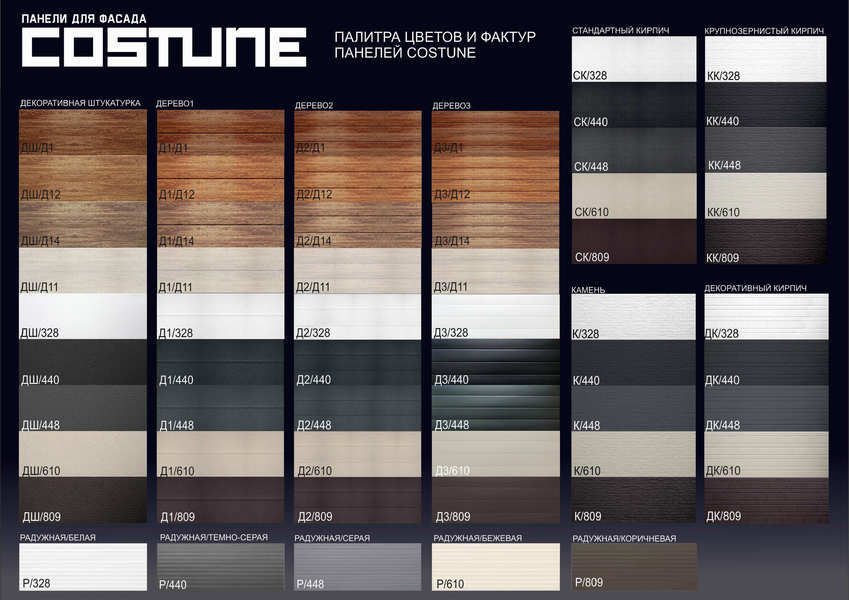The height and width of the screenshot is (600, 849).
Task: Click the Д2/Д1 wood swatch
Action: click(358, 133)
